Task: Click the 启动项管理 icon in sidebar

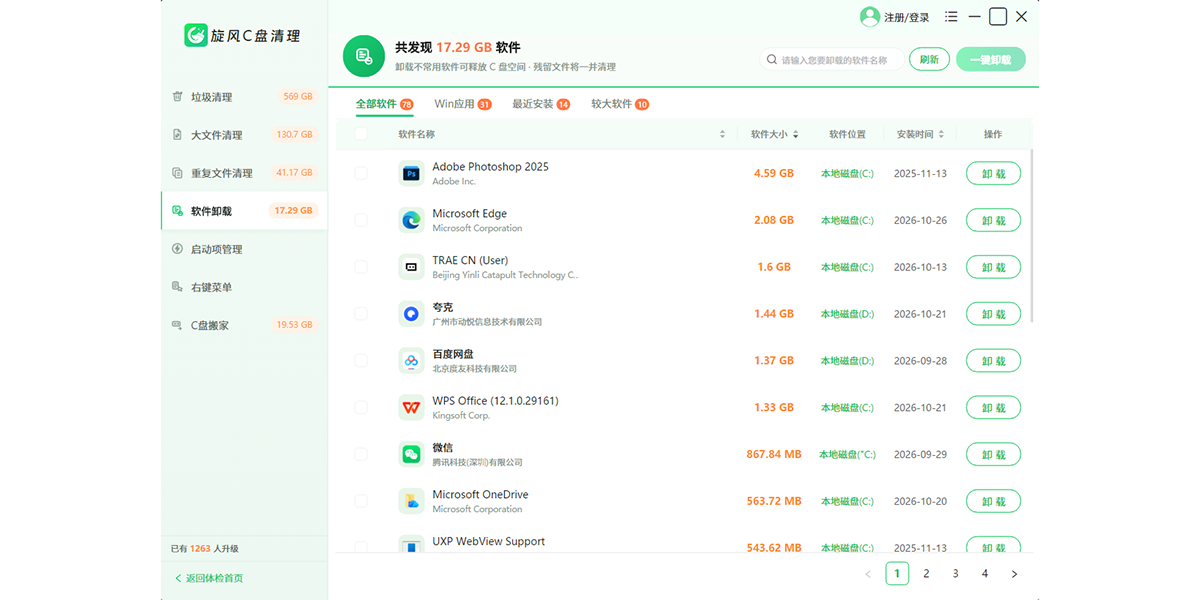Action: pyautogui.click(x=177, y=249)
